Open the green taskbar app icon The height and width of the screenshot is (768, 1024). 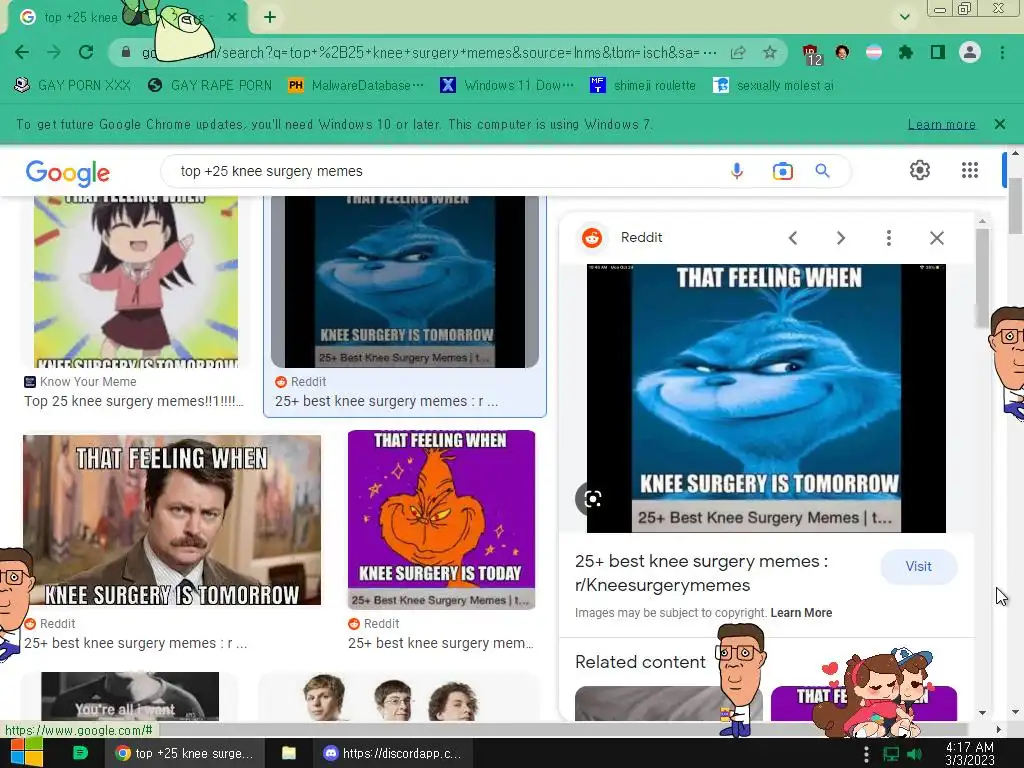[80, 753]
